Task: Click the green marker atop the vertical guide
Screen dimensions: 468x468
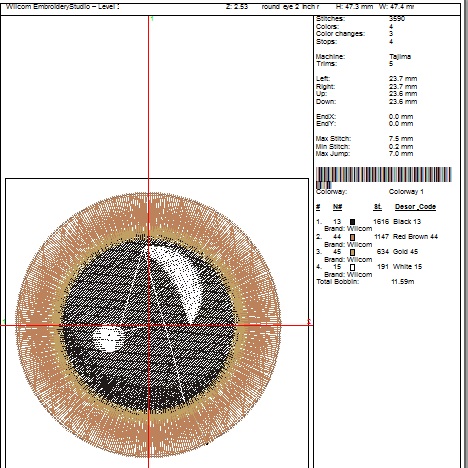Action: [x=152, y=19]
